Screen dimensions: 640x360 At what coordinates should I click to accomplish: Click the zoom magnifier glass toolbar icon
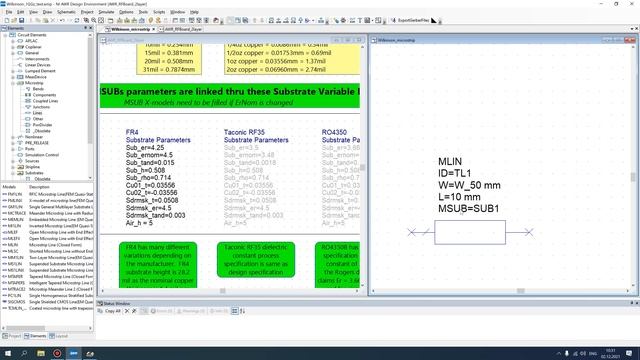(93, 20)
